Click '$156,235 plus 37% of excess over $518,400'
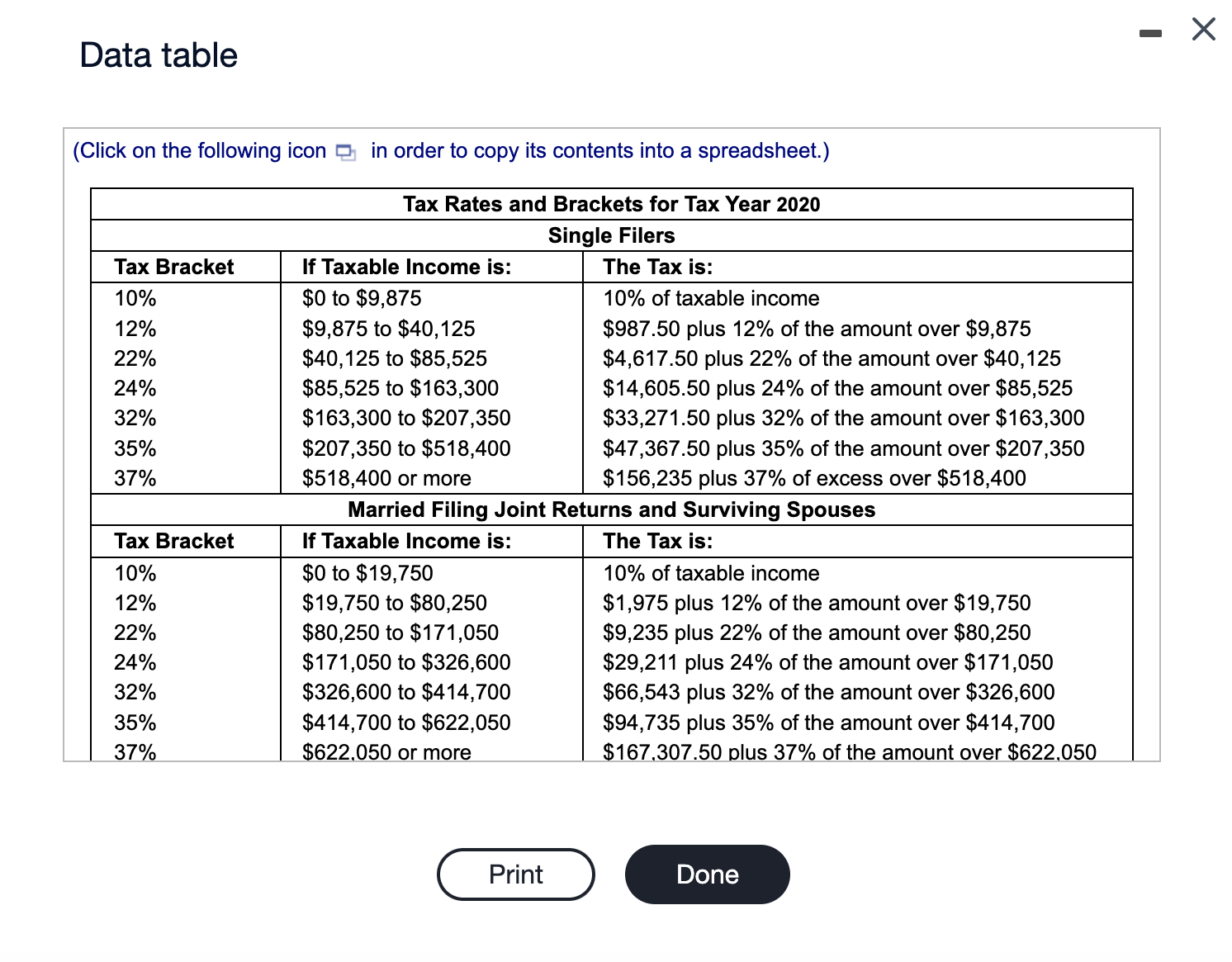This screenshot has width=1232, height=962. coord(814,478)
